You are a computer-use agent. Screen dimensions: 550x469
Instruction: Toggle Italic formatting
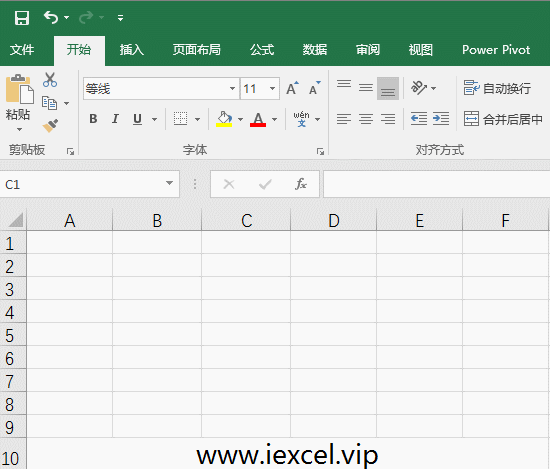click(x=115, y=119)
